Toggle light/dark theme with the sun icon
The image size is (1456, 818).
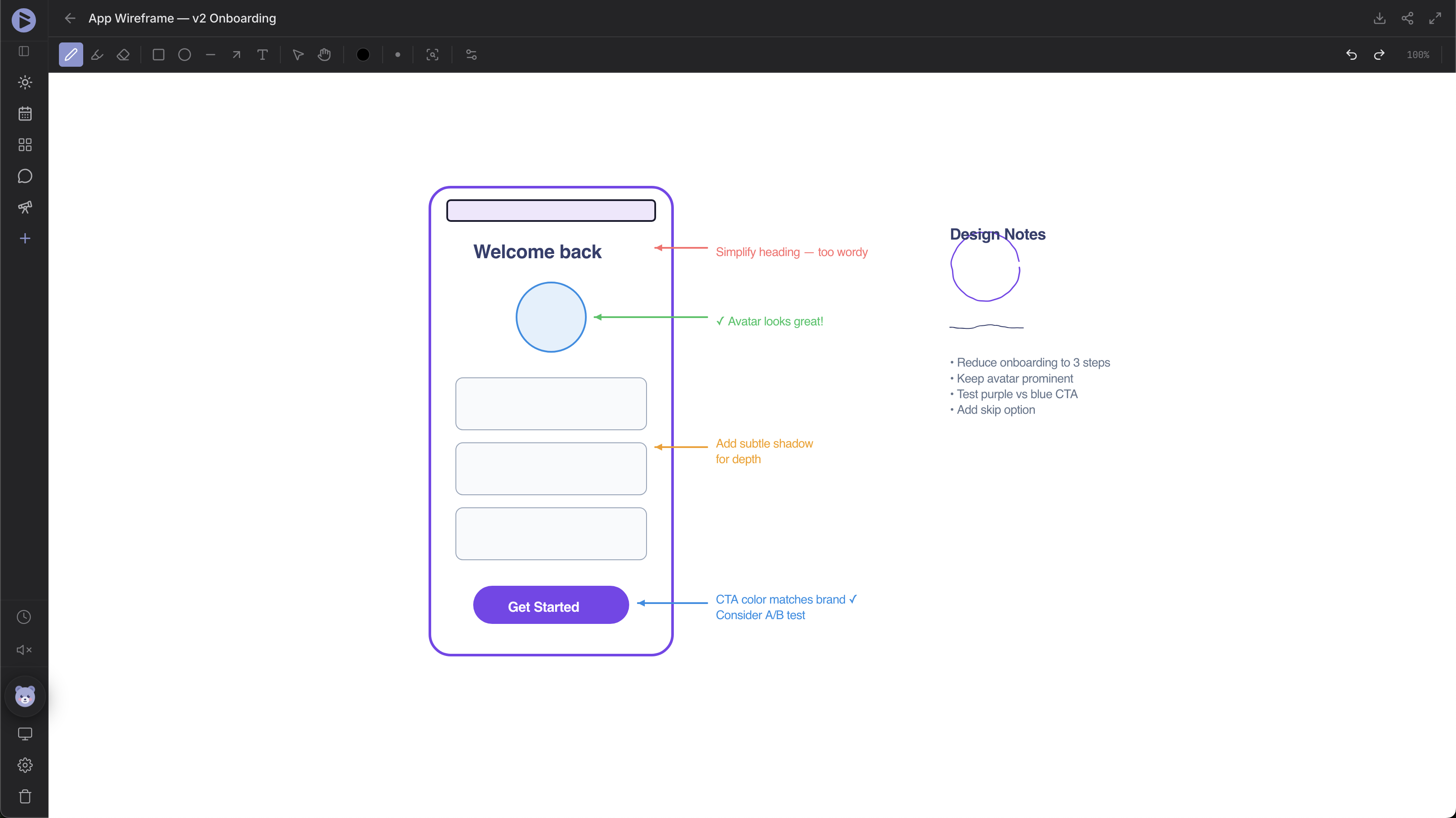pos(25,82)
